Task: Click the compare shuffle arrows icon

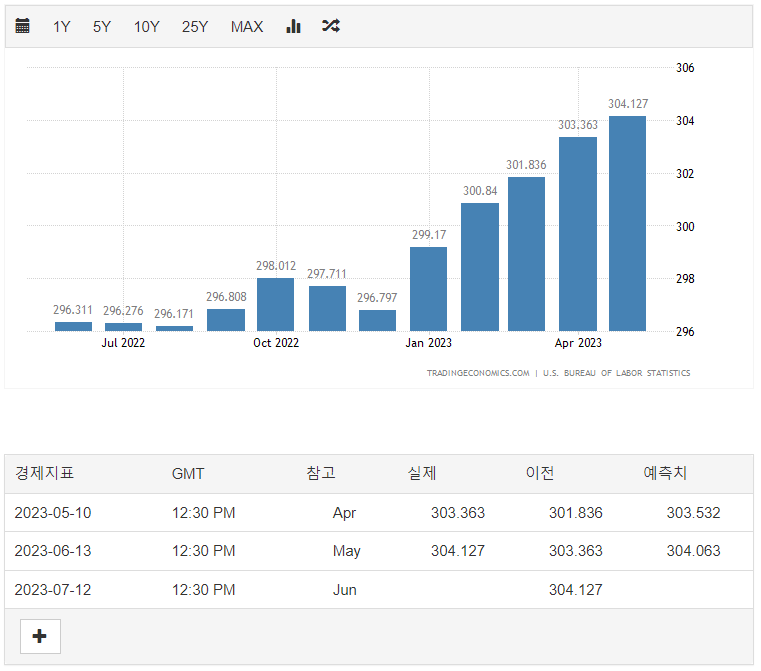Action: pyautogui.click(x=331, y=26)
